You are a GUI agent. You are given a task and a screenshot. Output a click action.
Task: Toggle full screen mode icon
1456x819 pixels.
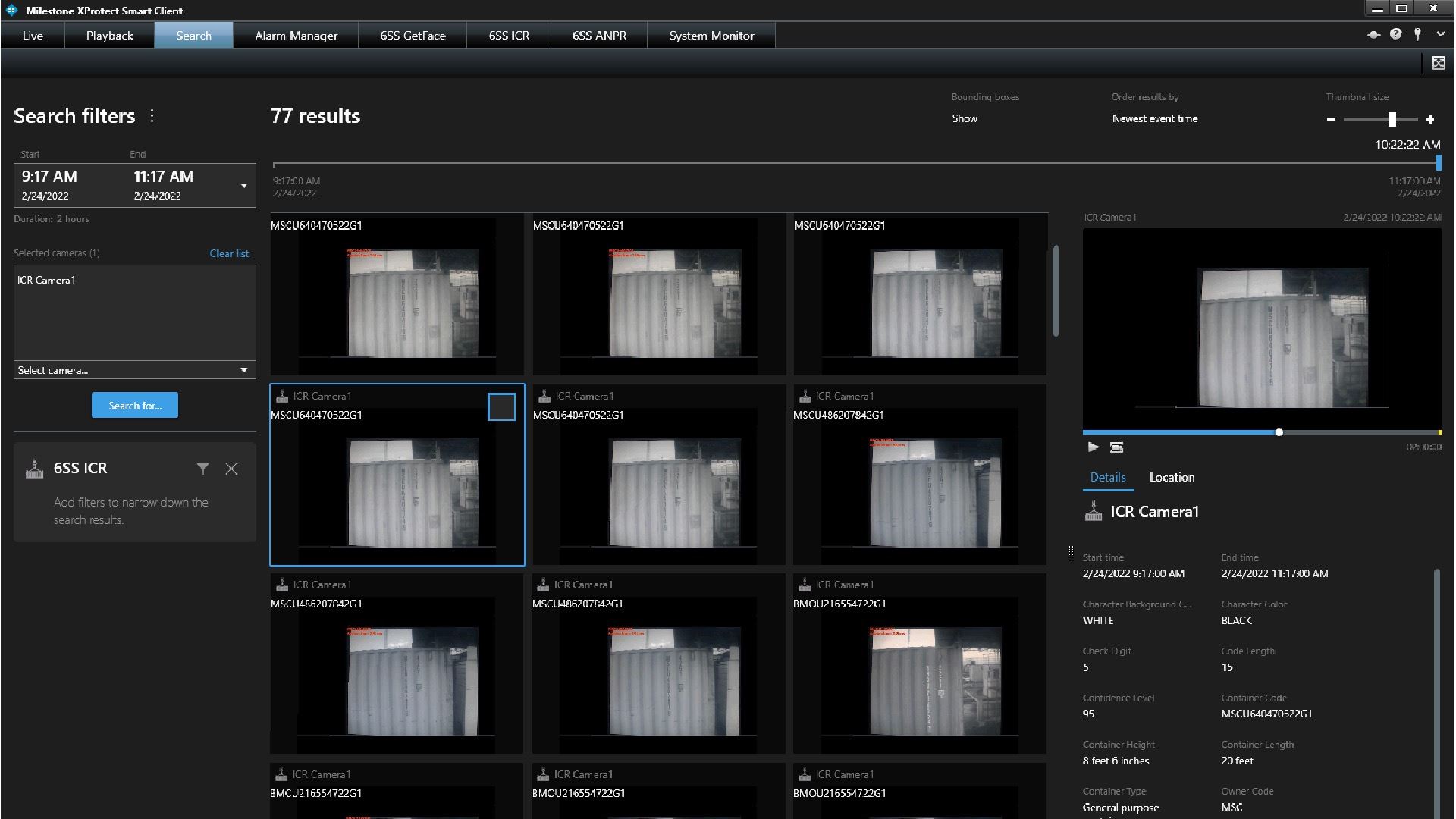click(x=1438, y=63)
